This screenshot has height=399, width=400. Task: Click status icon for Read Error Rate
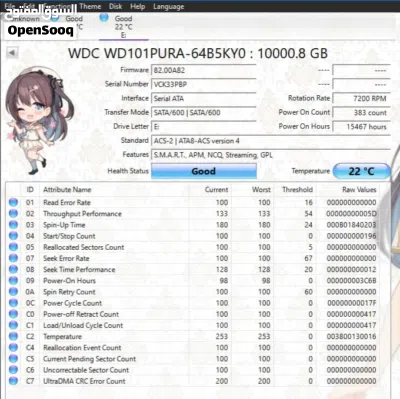(13, 202)
